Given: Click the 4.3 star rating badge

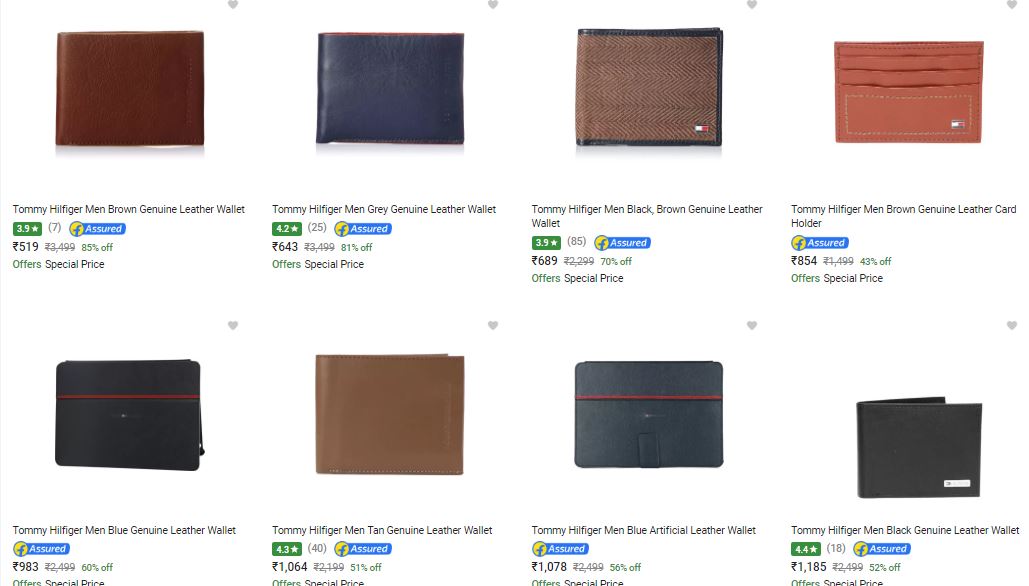Looking at the screenshot, I should click(x=286, y=549).
